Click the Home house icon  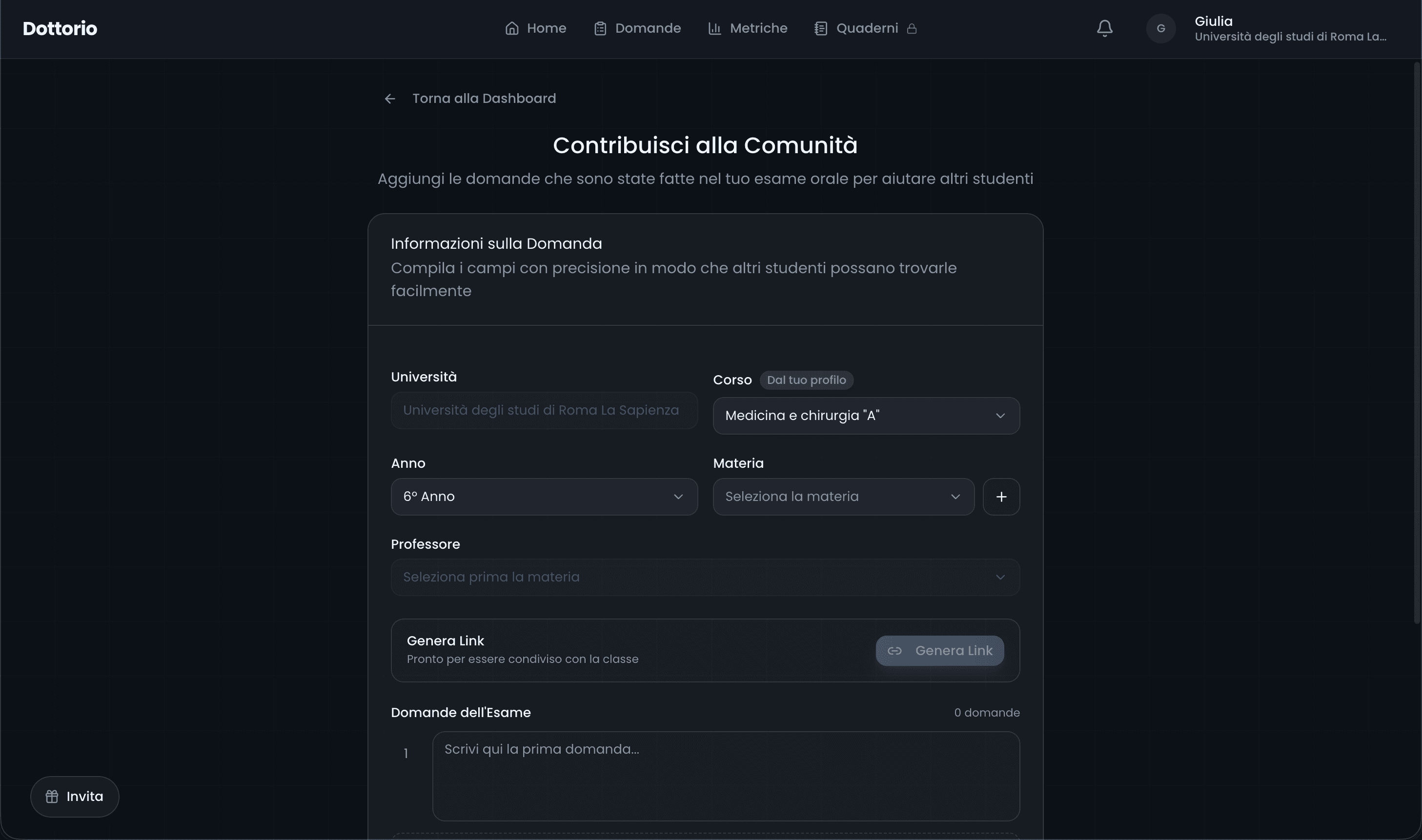click(x=512, y=28)
